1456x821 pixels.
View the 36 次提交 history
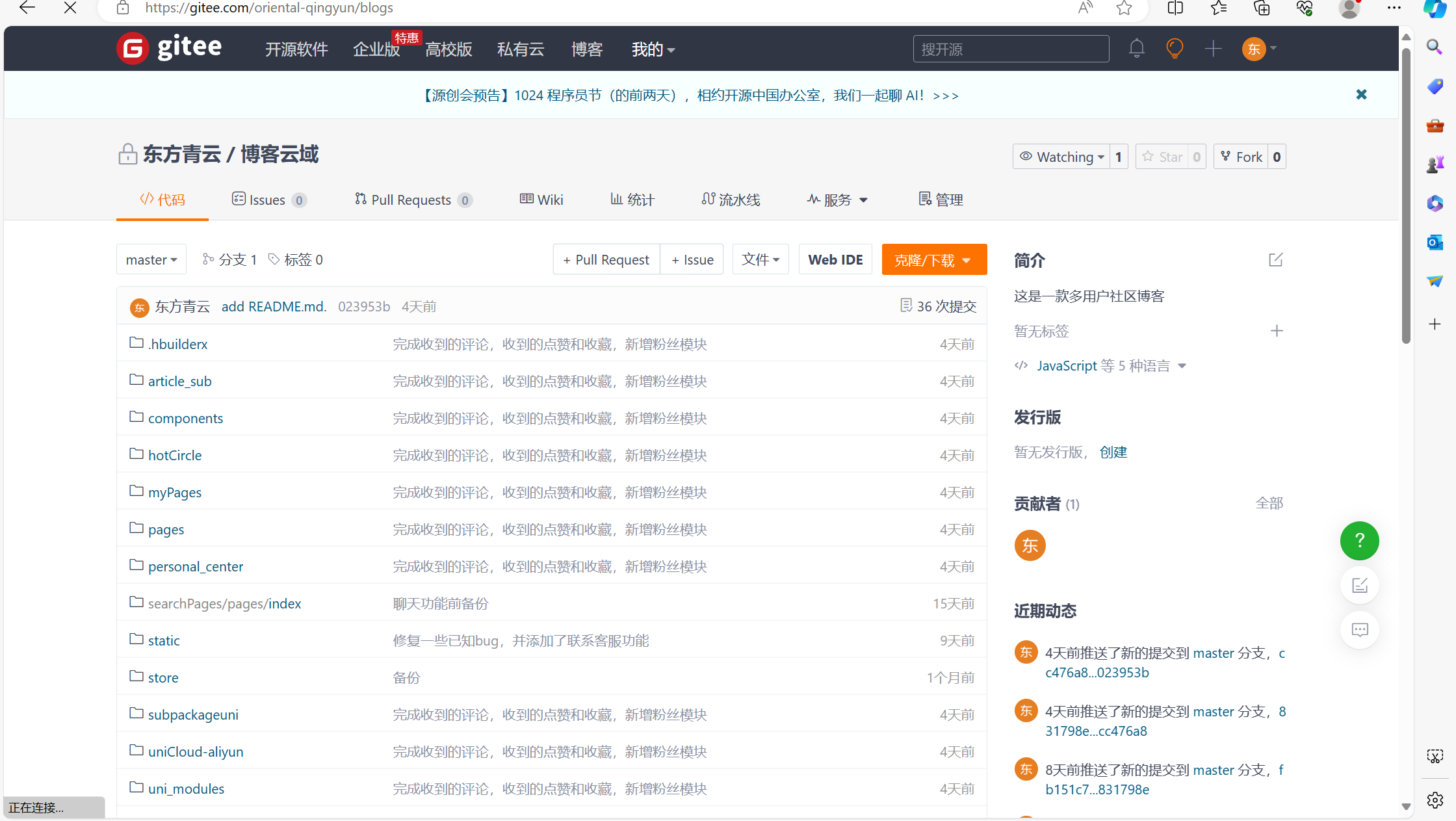click(x=938, y=306)
